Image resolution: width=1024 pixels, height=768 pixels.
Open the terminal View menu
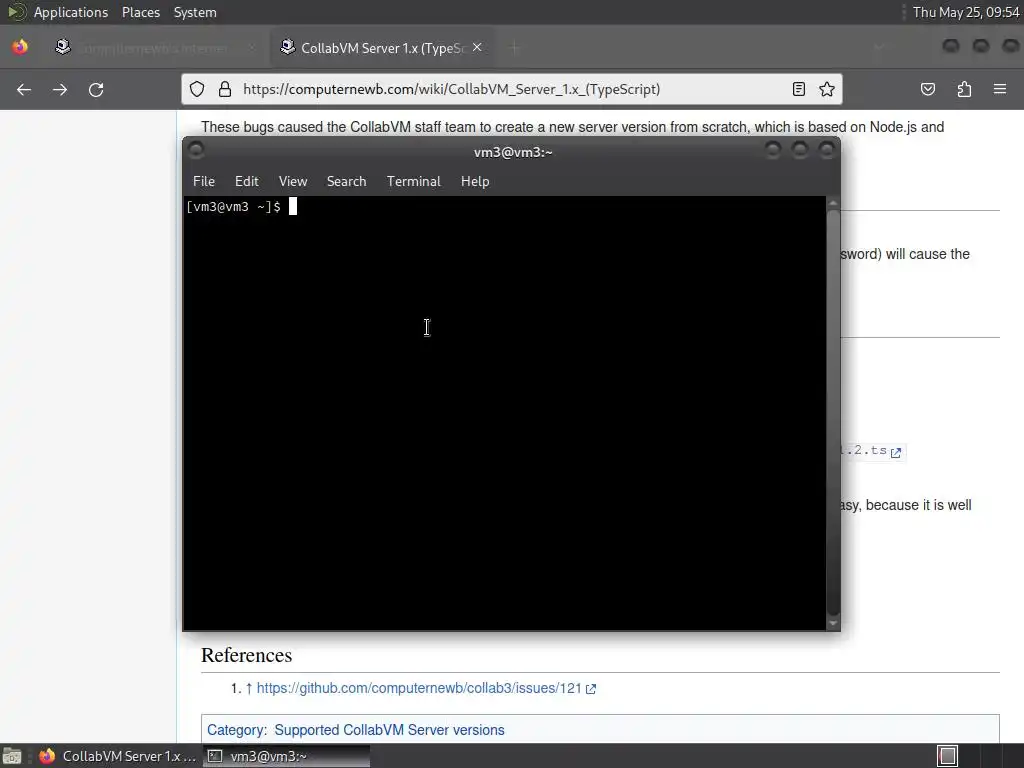pyautogui.click(x=293, y=182)
